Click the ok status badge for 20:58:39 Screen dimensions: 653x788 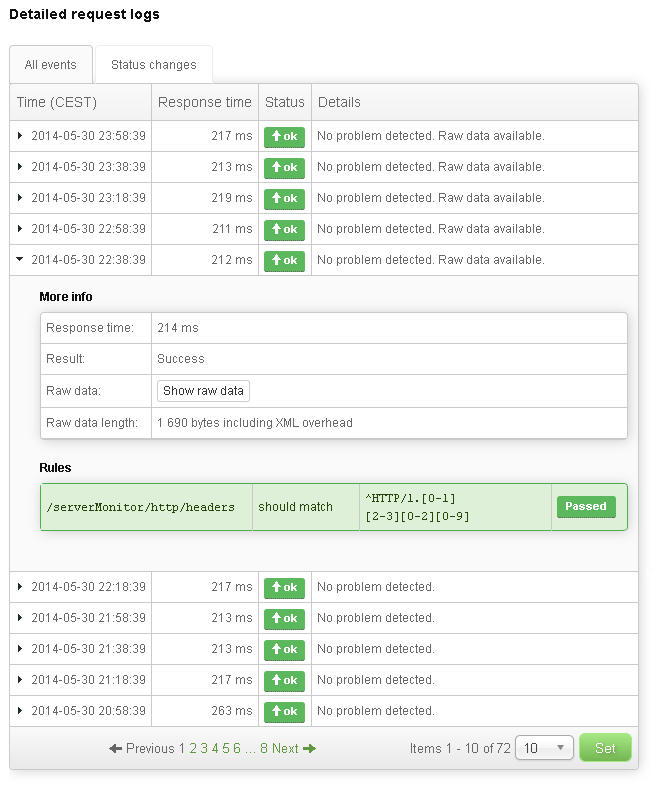click(x=284, y=712)
